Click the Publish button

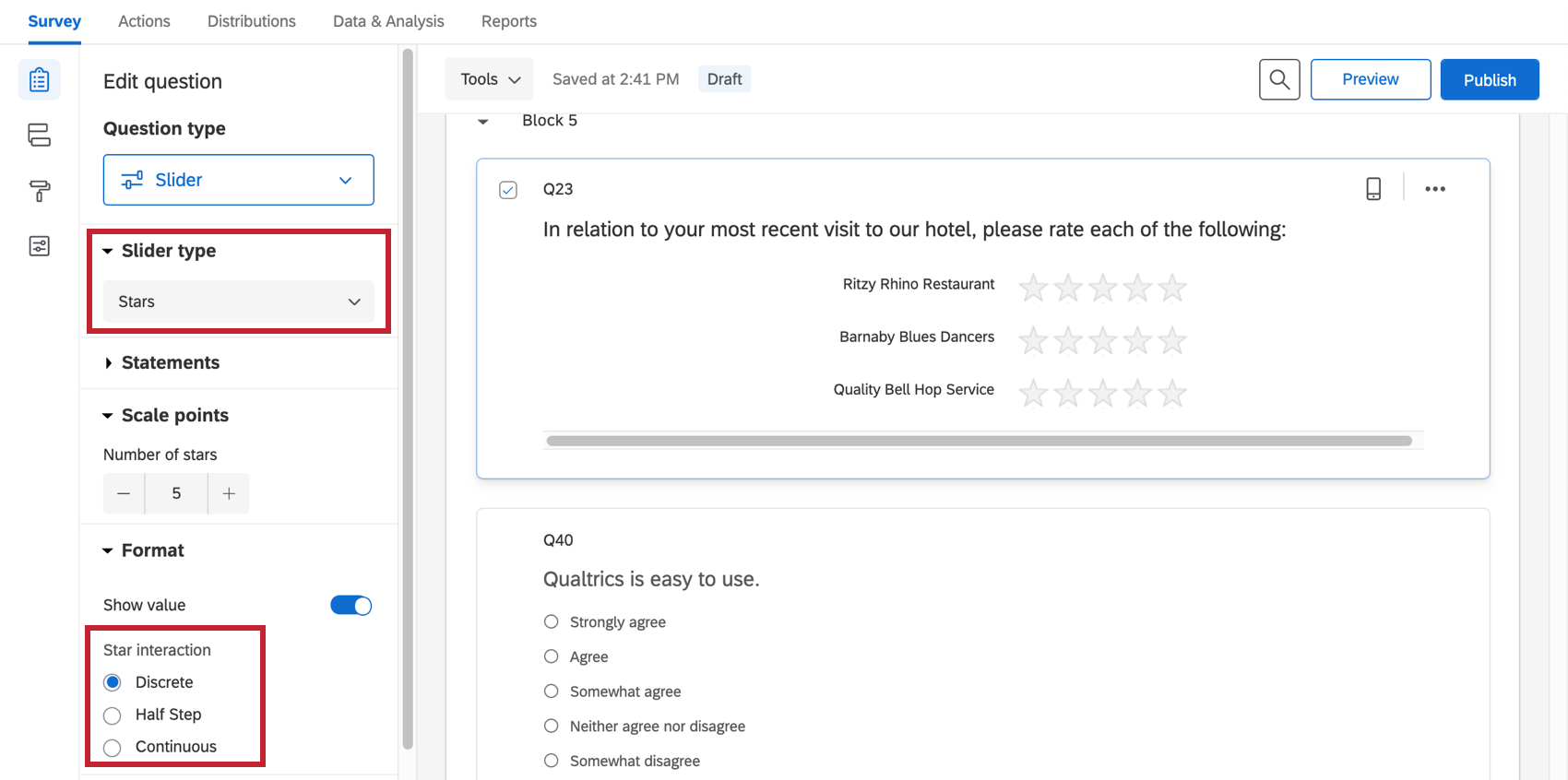tap(1489, 79)
